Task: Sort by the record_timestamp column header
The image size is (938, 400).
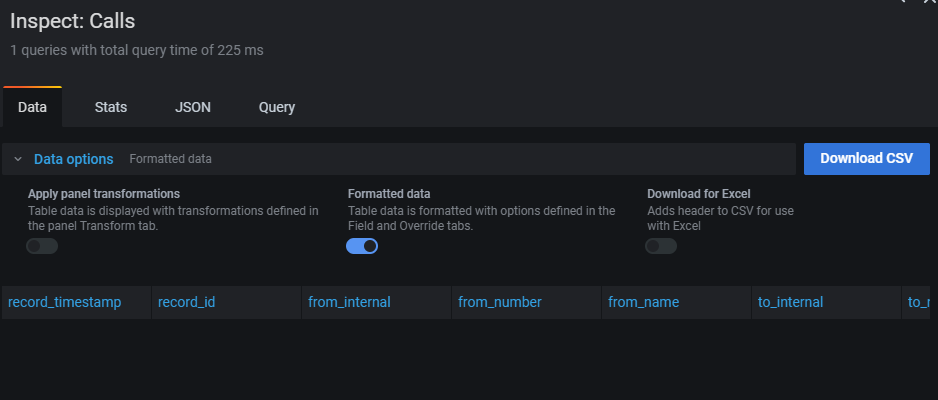Action: click(65, 302)
